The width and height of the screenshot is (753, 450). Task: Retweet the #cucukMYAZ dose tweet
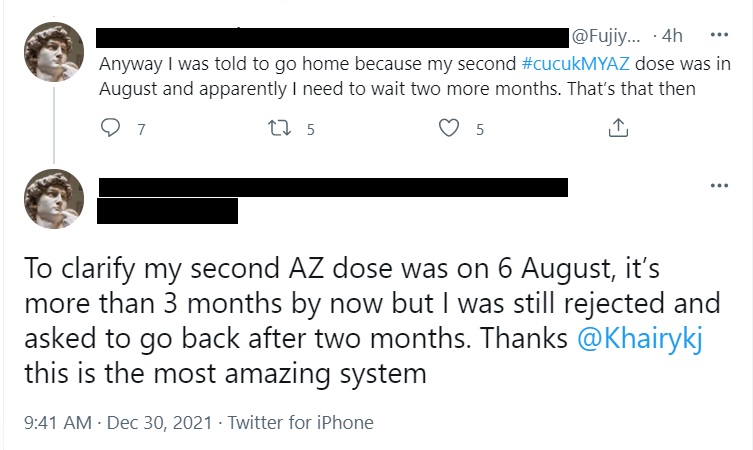tap(278, 128)
